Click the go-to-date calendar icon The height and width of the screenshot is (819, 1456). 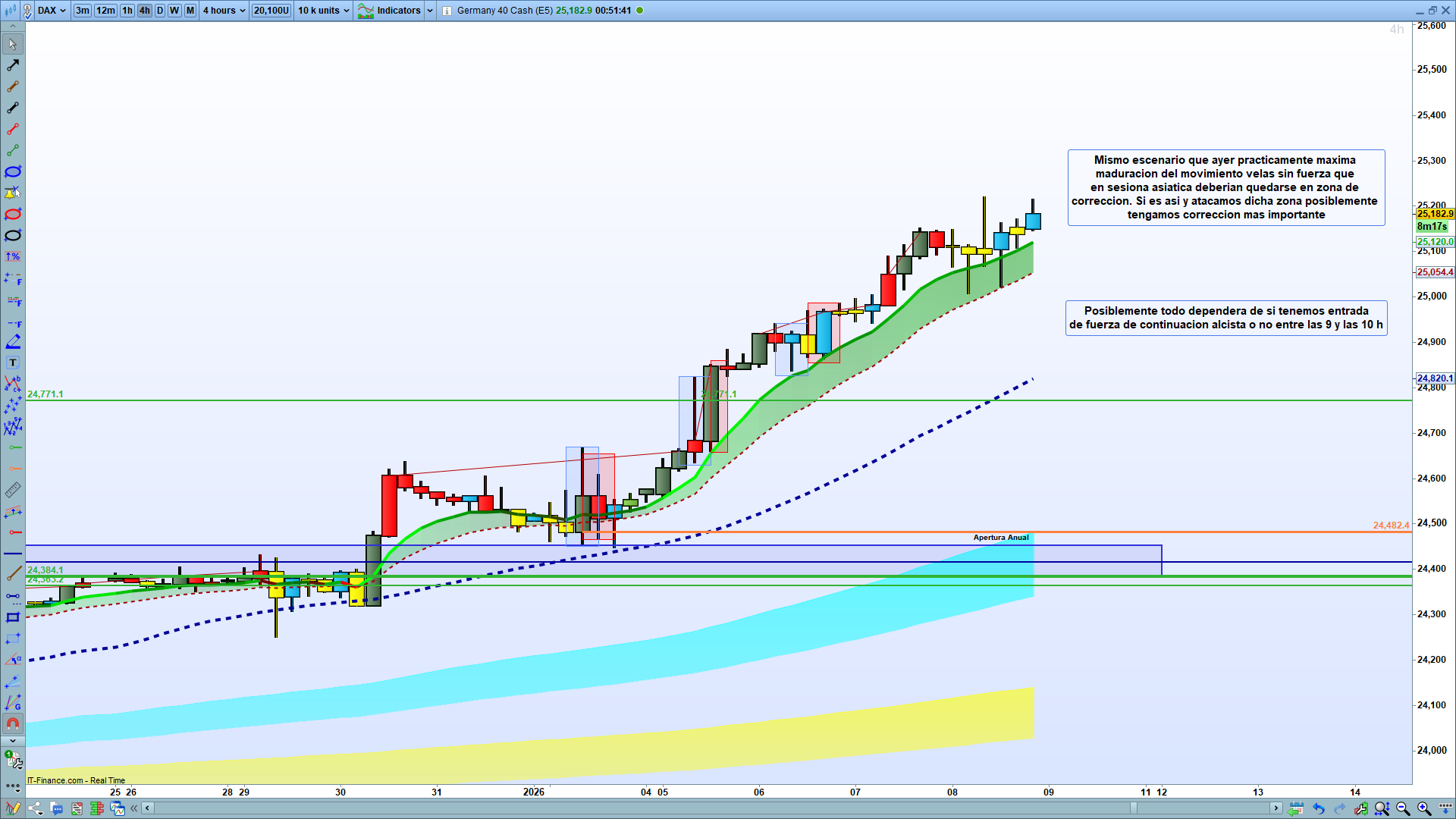point(1296,808)
